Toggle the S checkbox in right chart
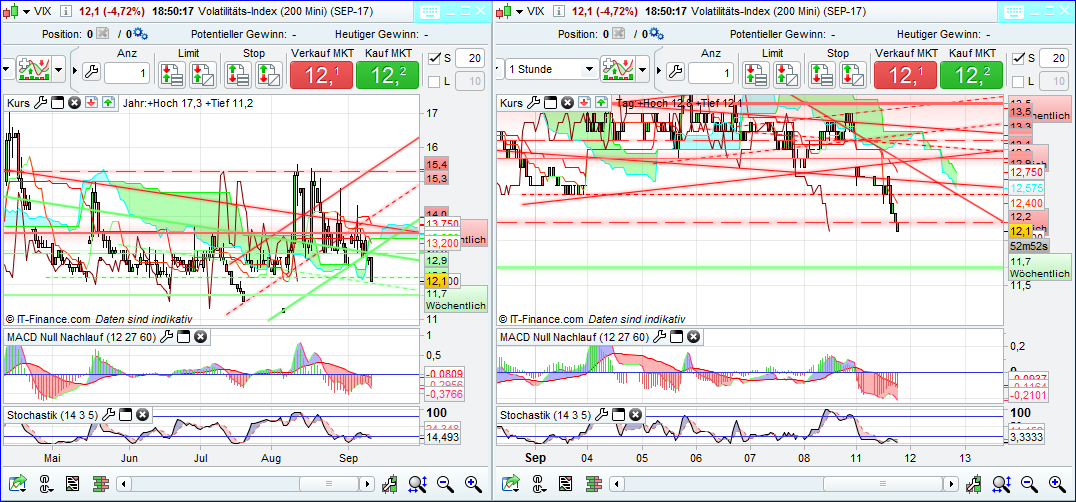 tap(1018, 59)
